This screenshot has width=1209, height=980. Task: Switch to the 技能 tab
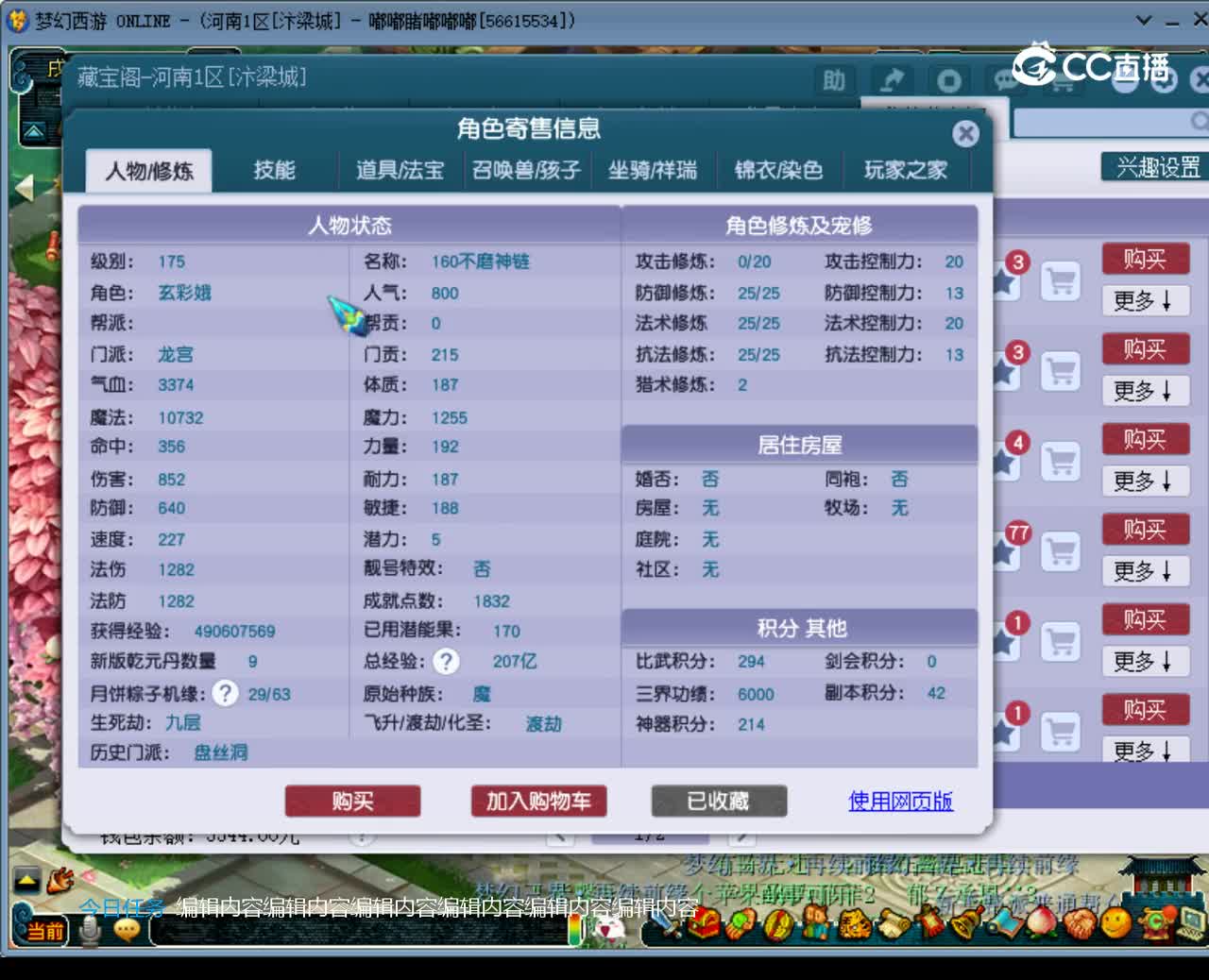pos(274,170)
